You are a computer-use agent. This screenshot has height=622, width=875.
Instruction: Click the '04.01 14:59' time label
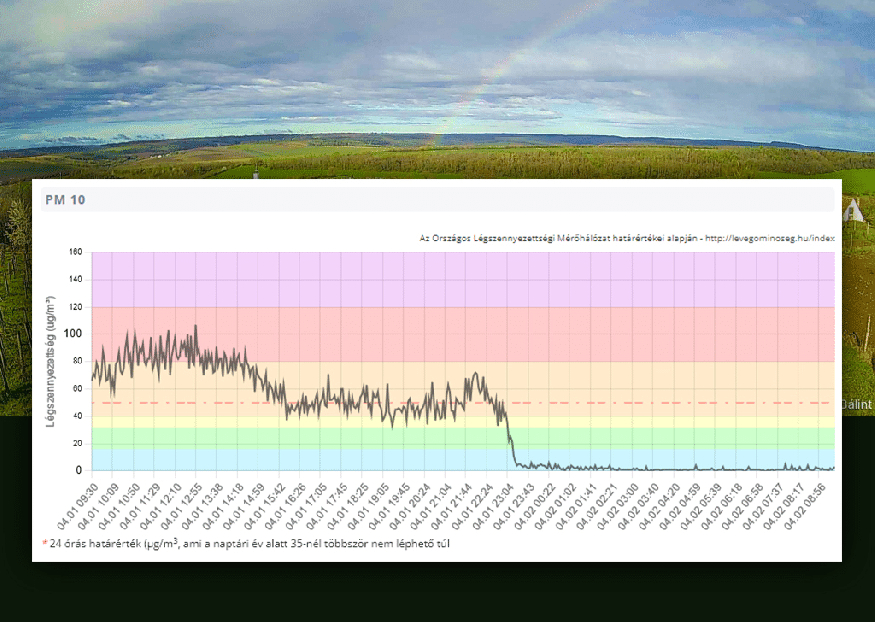click(x=244, y=505)
